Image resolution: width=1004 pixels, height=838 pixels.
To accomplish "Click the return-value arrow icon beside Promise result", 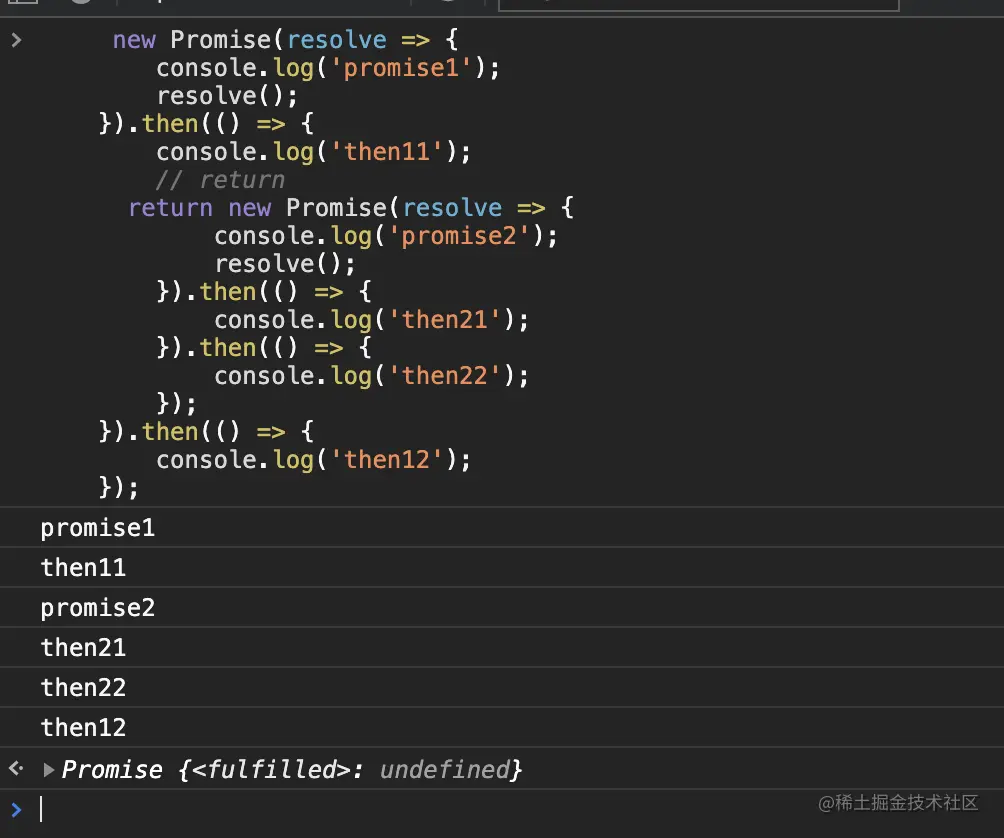I will pos(17,768).
